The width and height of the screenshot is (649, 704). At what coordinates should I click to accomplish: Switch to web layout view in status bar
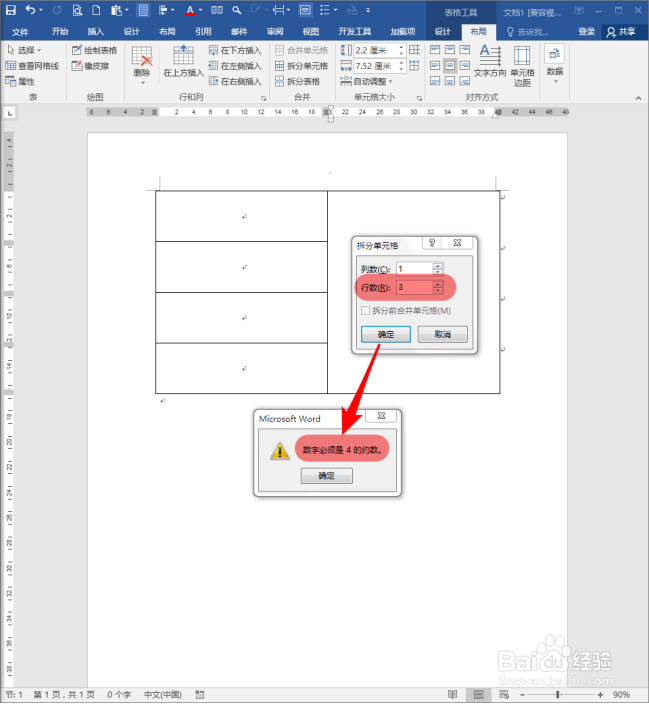[504, 695]
